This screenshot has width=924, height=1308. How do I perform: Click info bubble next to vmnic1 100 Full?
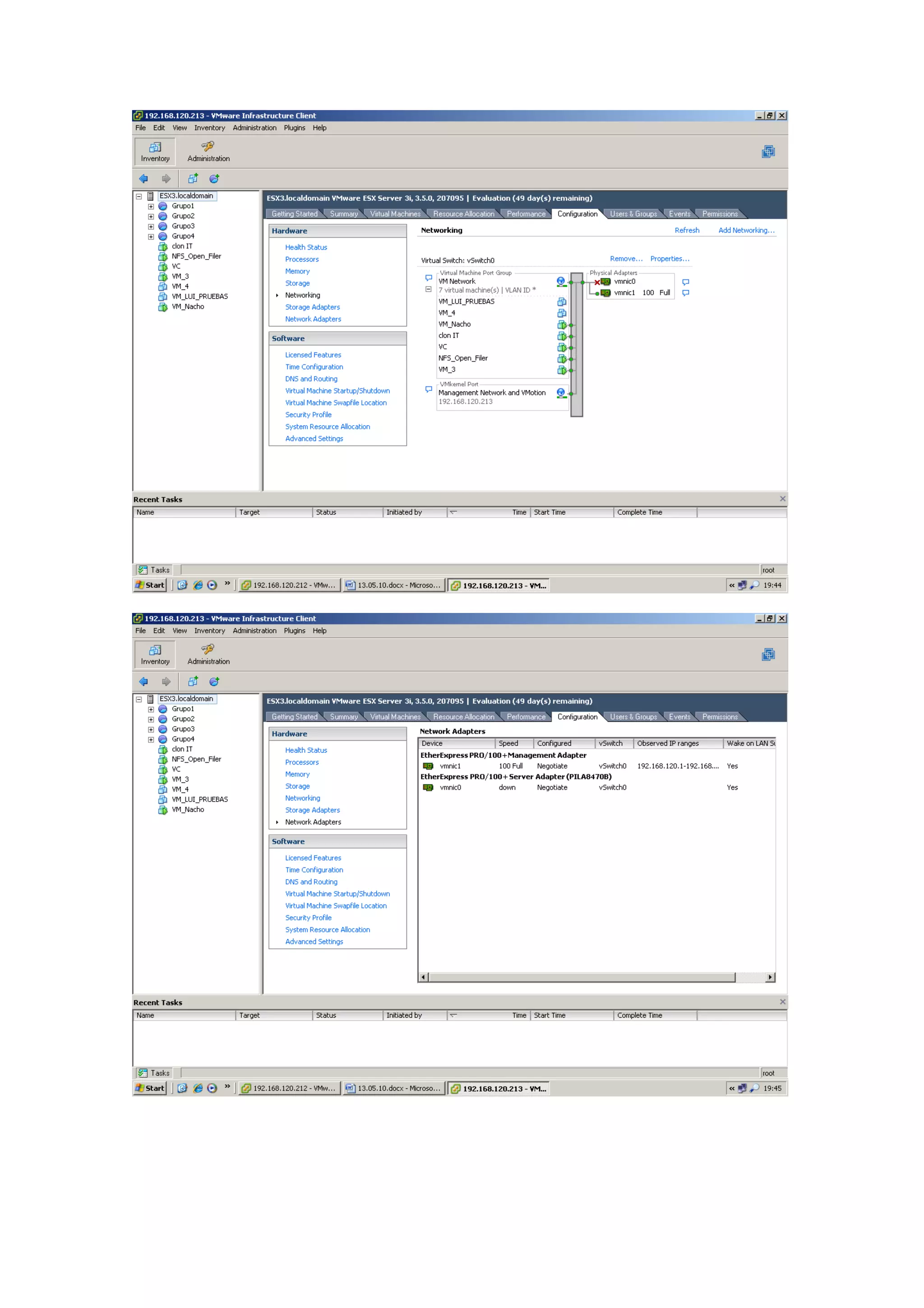coord(685,293)
